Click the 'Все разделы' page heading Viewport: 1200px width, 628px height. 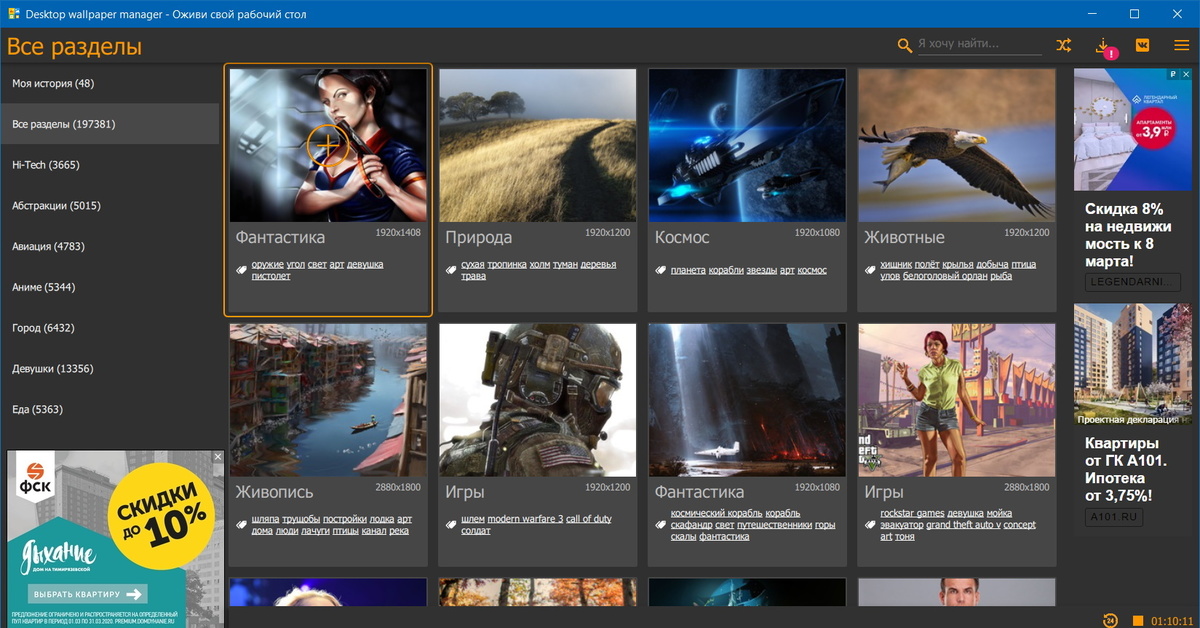point(74,47)
